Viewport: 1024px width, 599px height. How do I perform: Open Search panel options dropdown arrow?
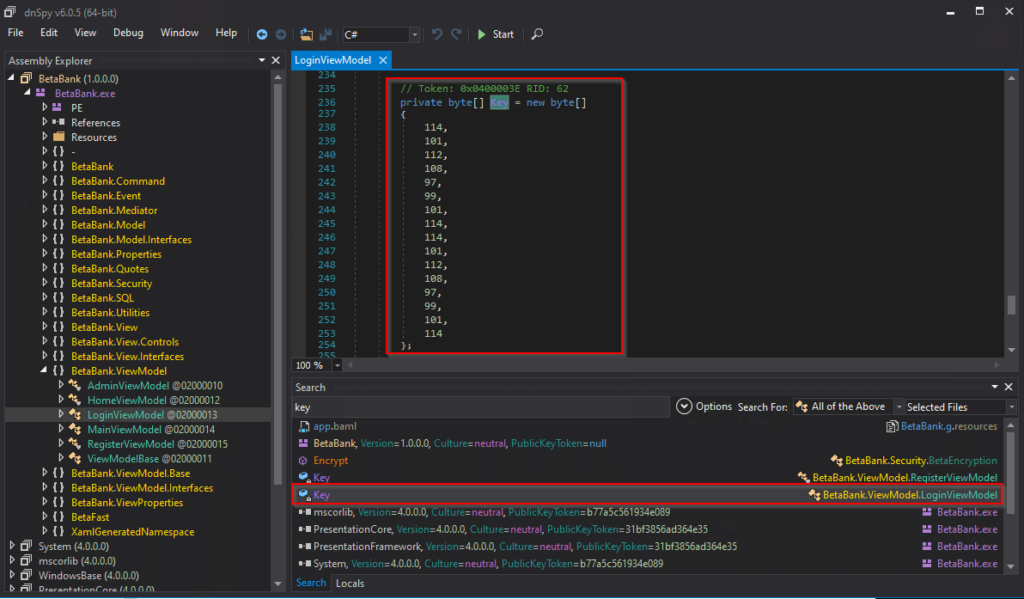click(x=995, y=387)
